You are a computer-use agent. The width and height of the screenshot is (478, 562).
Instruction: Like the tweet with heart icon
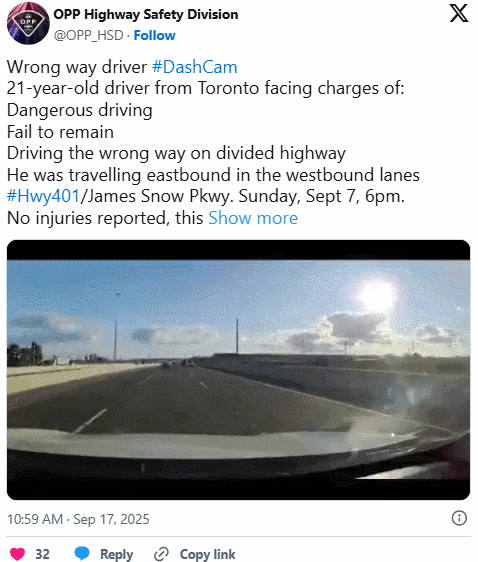click(x=17, y=554)
